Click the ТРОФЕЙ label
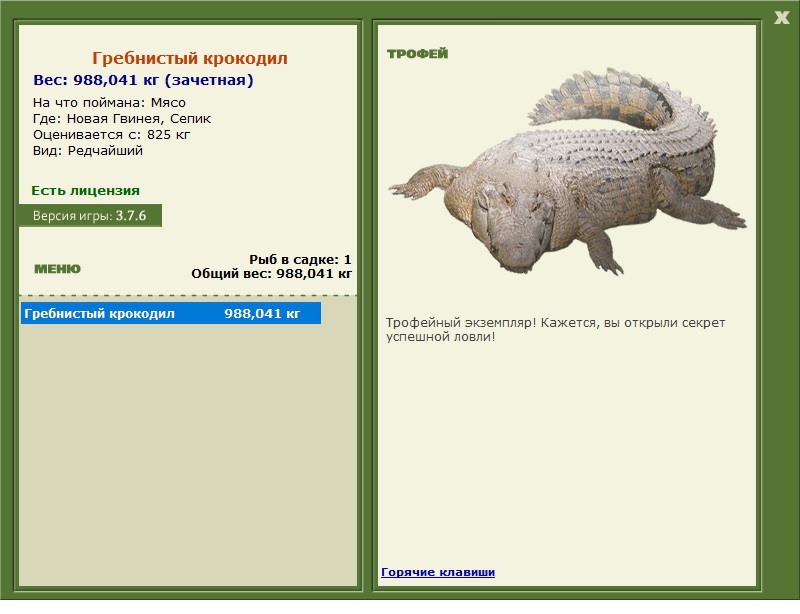Viewport: 800px width, 614px height. click(x=417, y=54)
